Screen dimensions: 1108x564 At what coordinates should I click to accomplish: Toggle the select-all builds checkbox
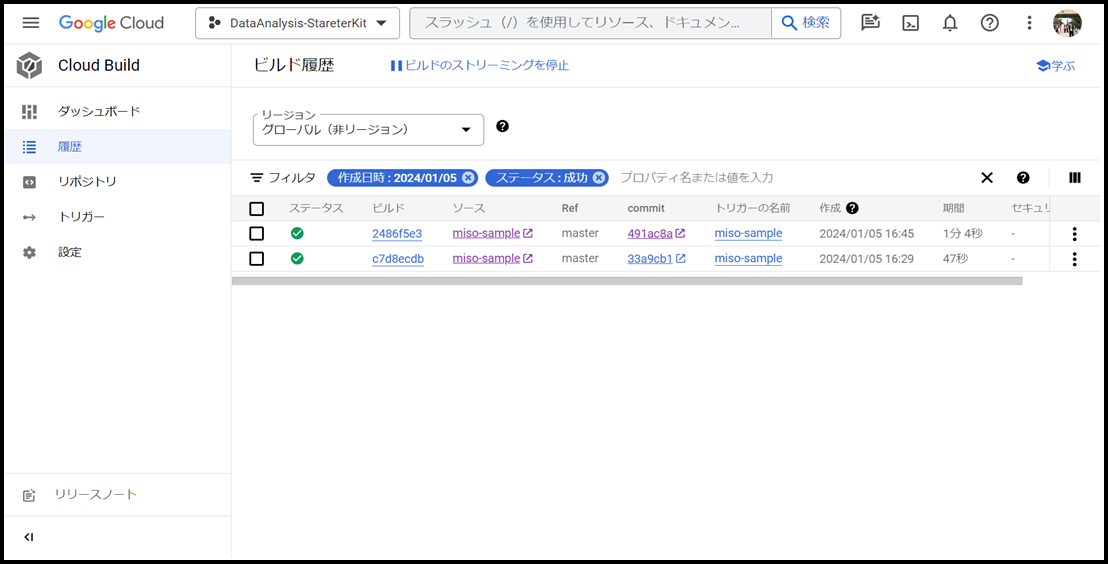(x=257, y=209)
